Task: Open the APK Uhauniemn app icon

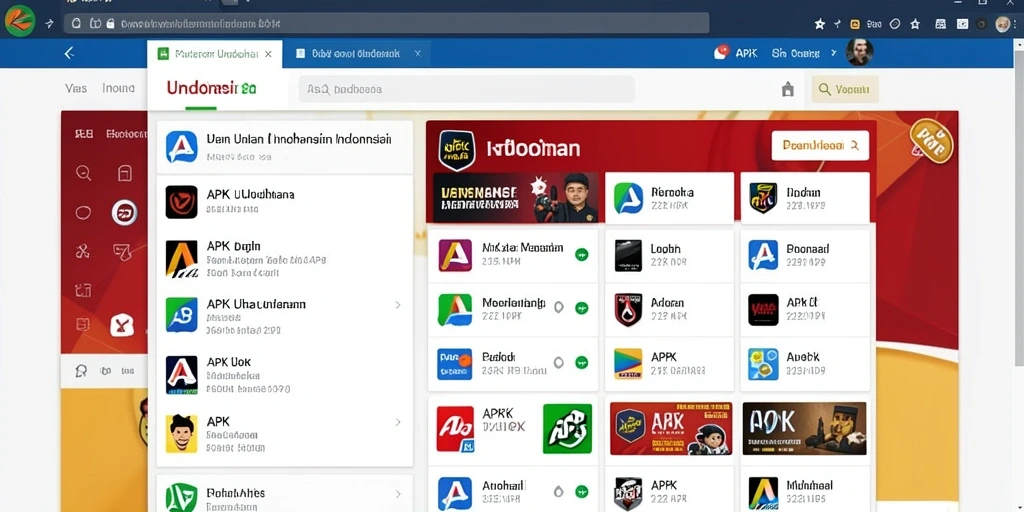Action: [182, 315]
